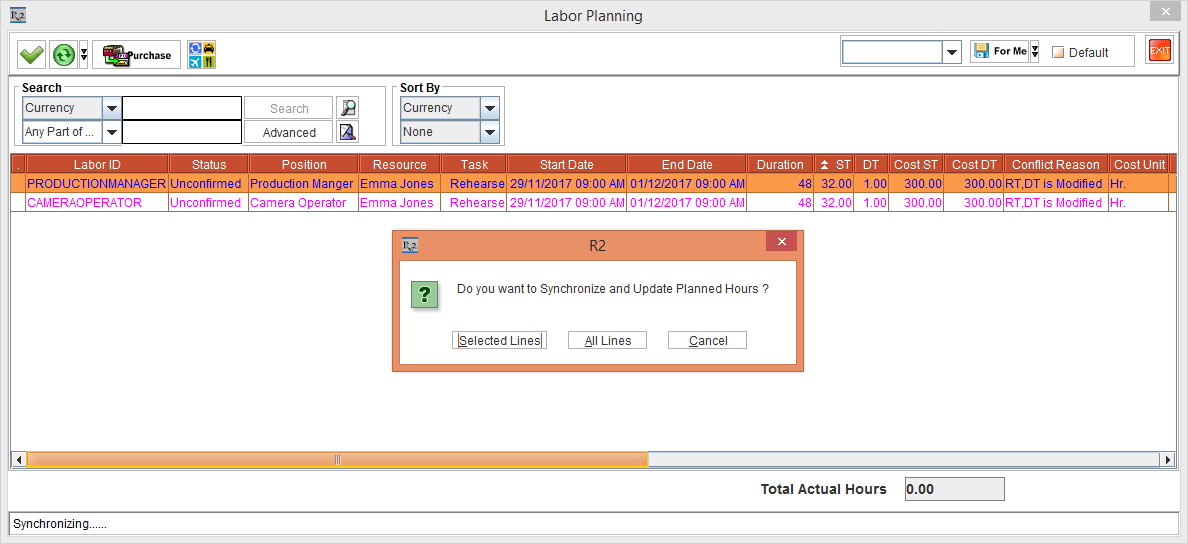The height and width of the screenshot is (544, 1188).
Task: Focus the first search text field
Action: pyautogui.click(x=182, y=108)
